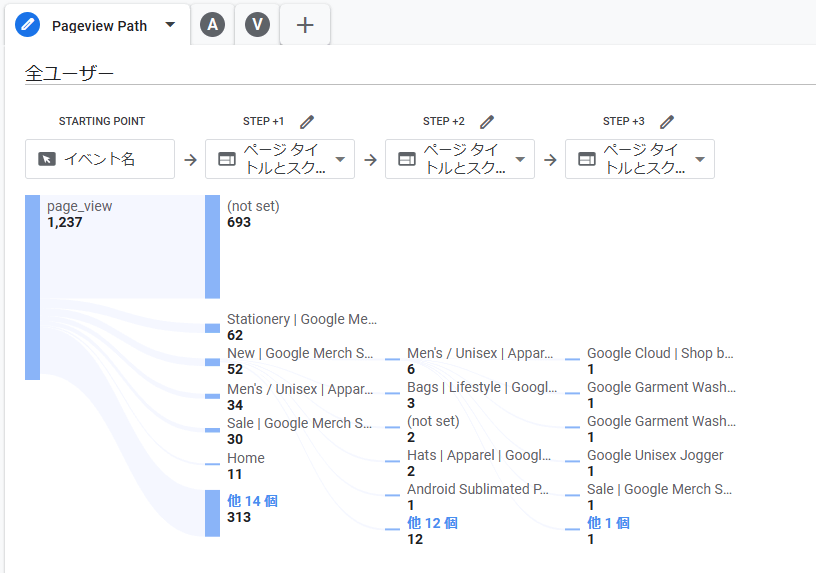Click the cursor icon in the イベント名 box
Image resolution: width=816 pixels, height=573 pixels.
click(47, 159)
